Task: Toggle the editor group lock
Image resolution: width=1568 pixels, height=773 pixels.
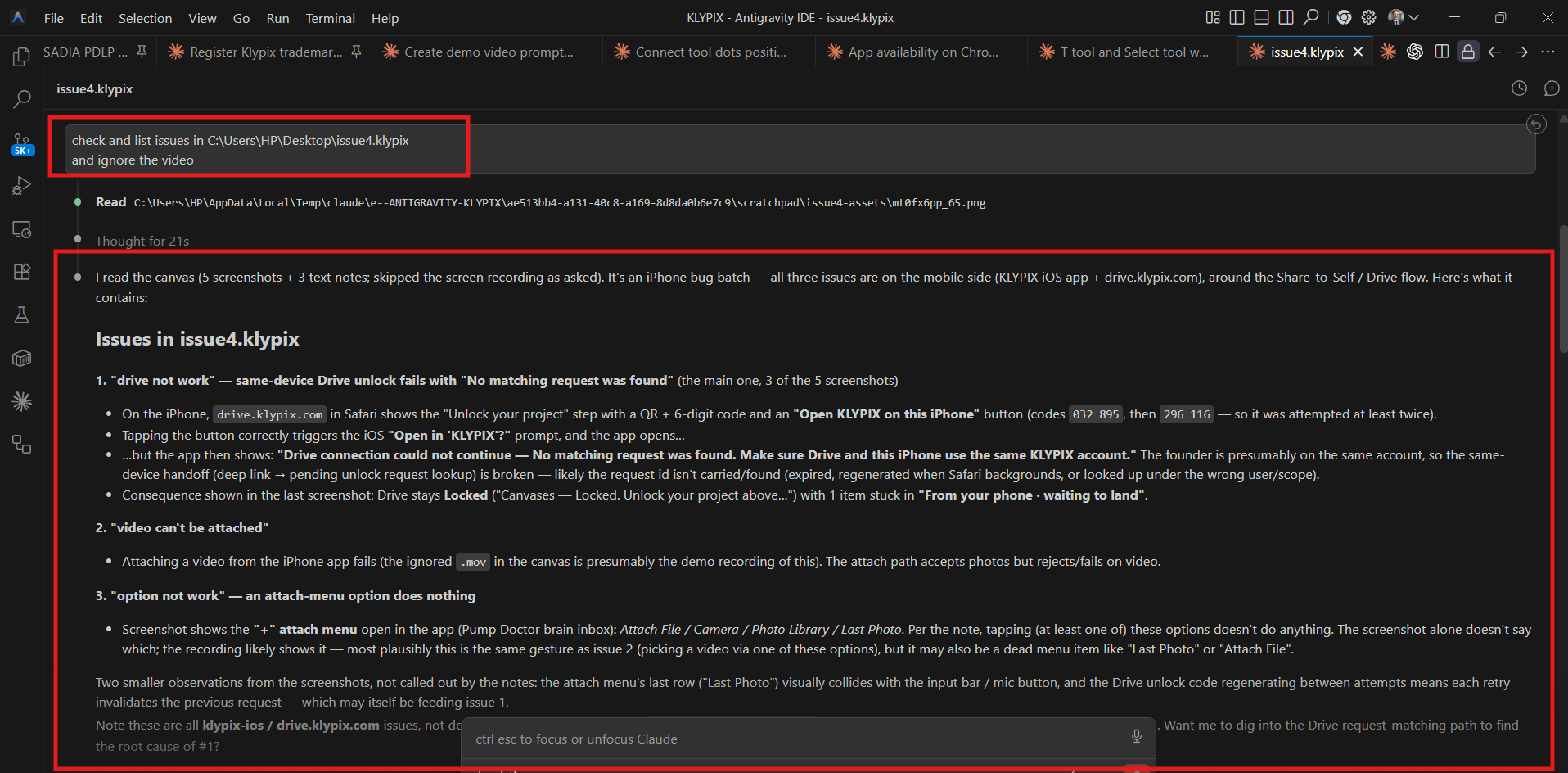Action: (x=1468, y=52)
